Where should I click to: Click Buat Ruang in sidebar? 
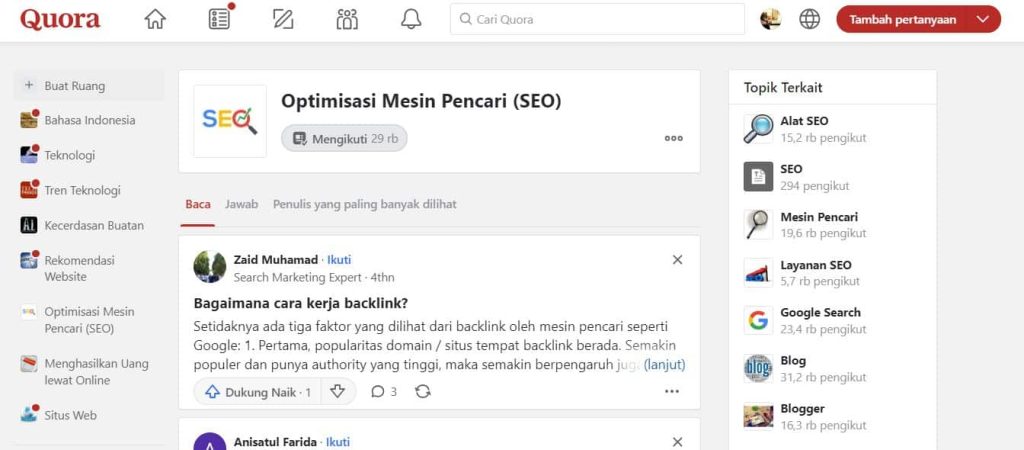(x=89, y=86)
